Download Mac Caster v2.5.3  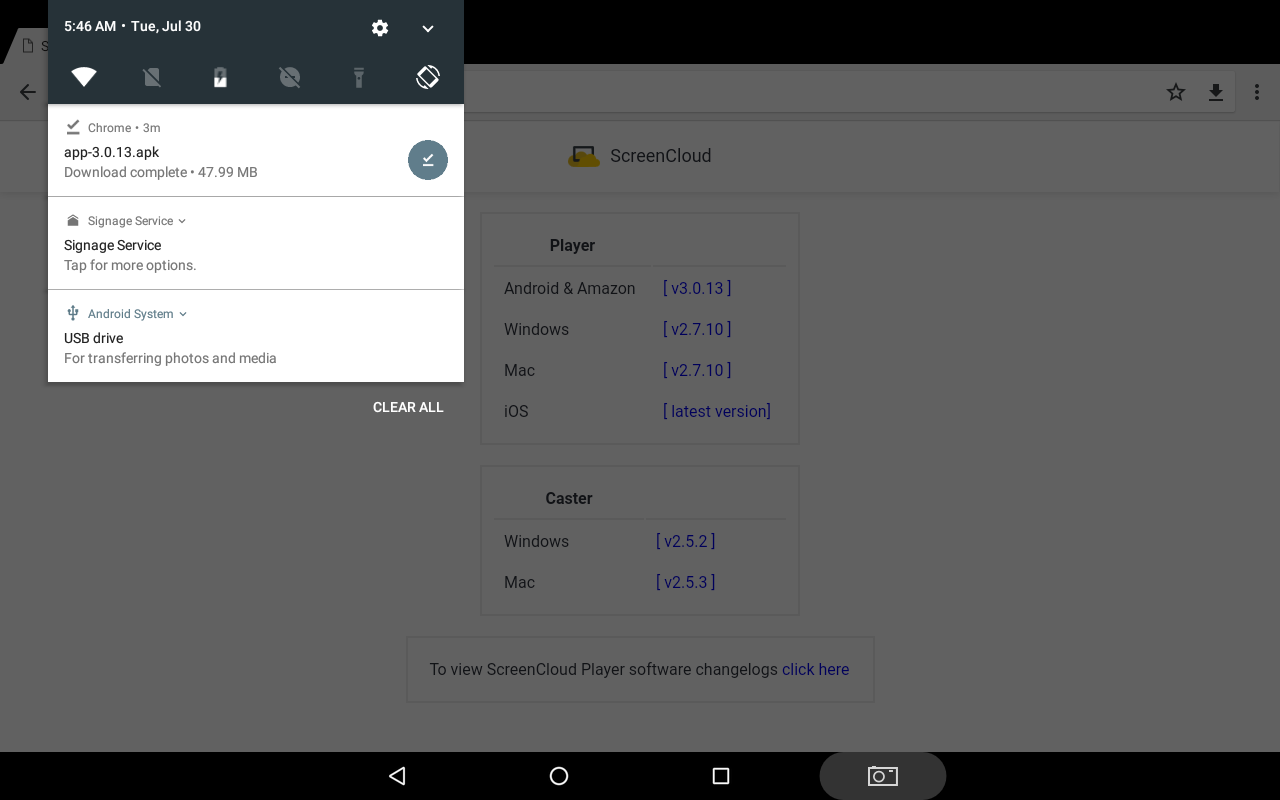pyautogui.click(x=686, y=582)
